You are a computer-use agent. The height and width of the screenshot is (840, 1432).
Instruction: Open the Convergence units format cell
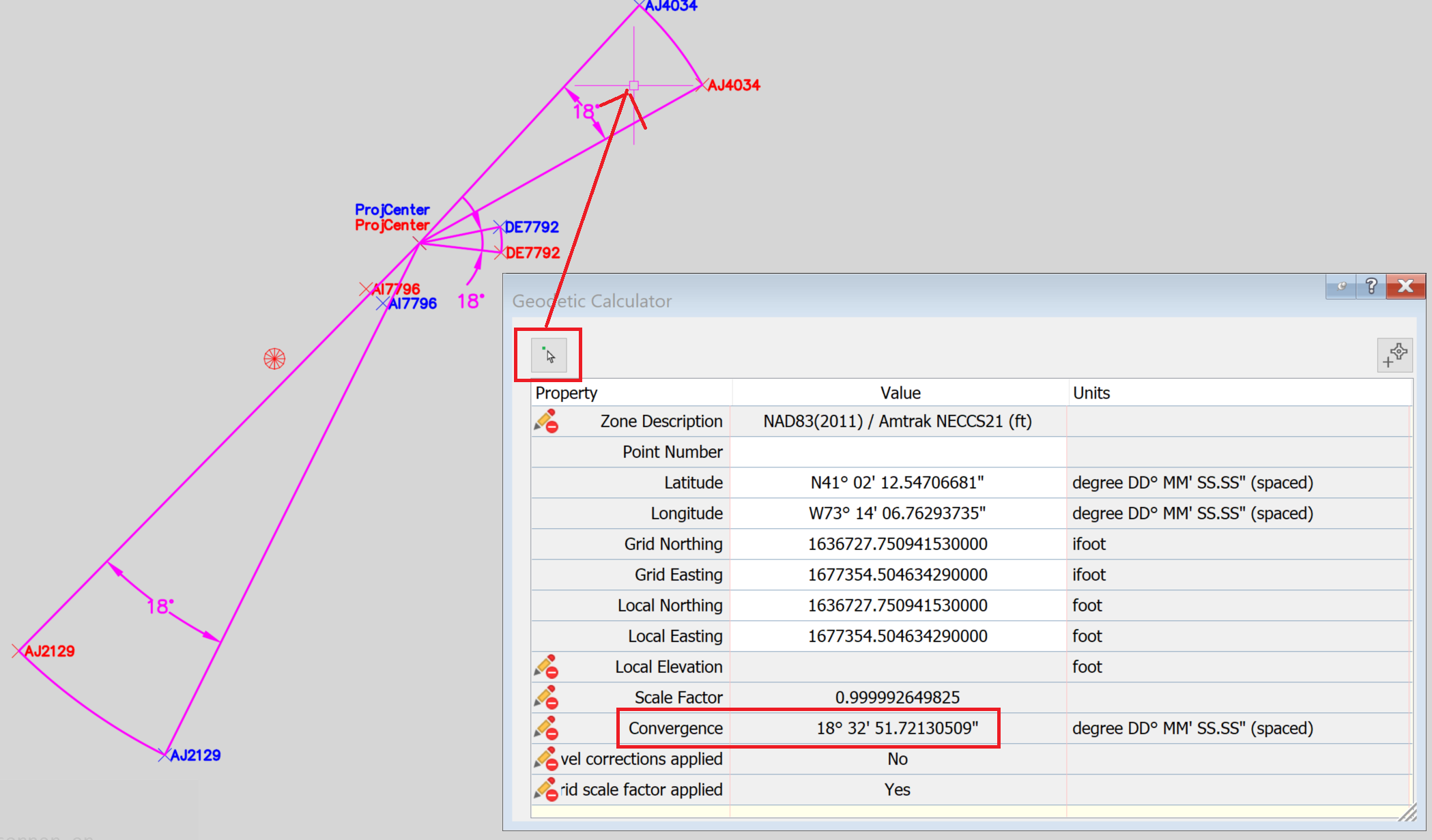pyautogui.click(x=1192, y=728)
